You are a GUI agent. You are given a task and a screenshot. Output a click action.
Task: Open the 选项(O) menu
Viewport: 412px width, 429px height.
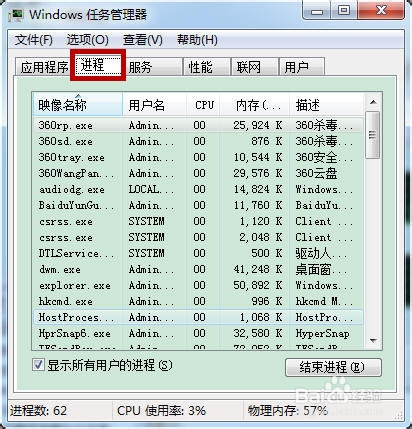point(87,40)
